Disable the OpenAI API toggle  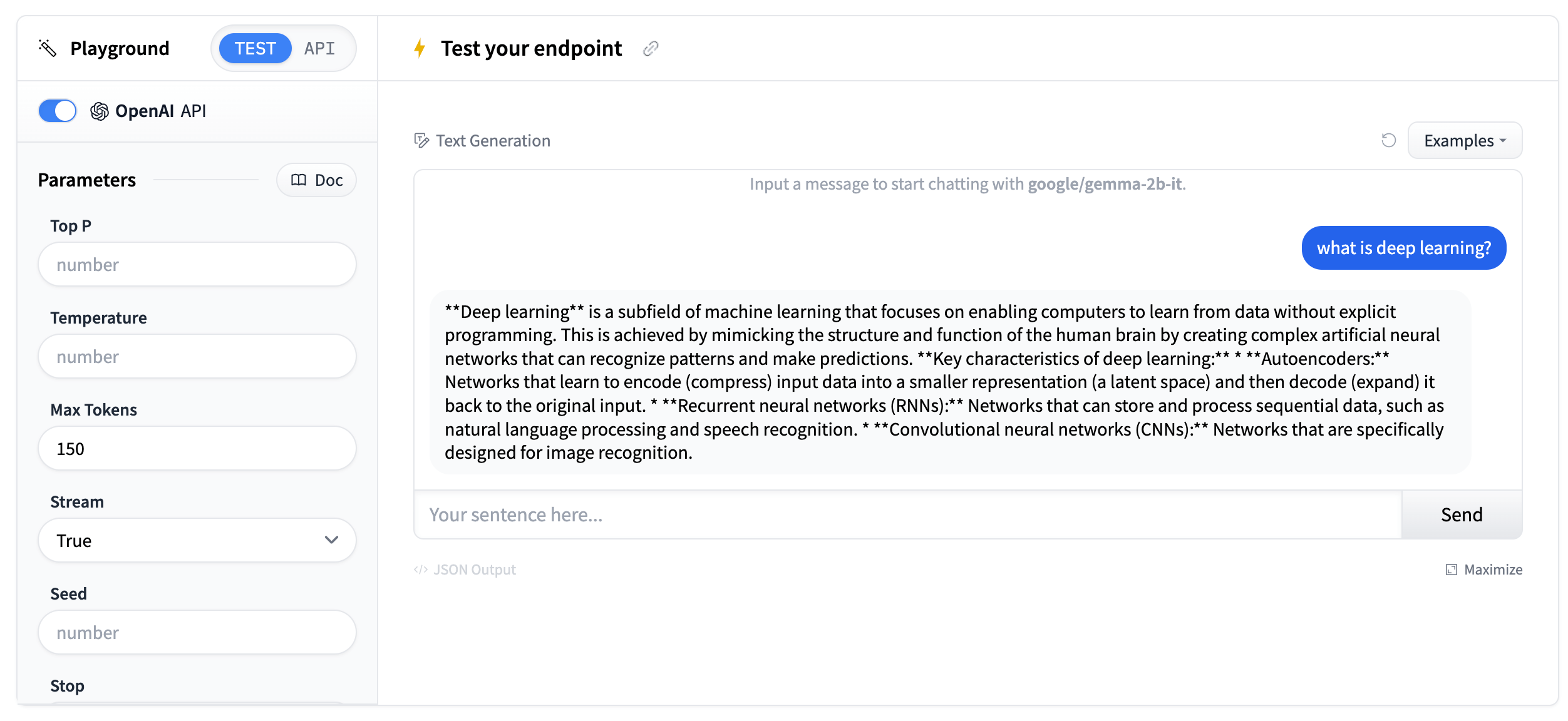click(57, 110)
